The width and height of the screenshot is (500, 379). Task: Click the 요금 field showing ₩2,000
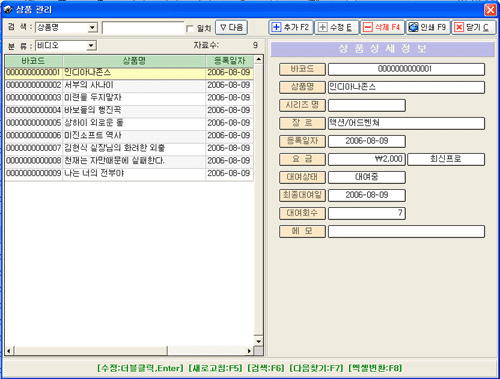point(367,159)
